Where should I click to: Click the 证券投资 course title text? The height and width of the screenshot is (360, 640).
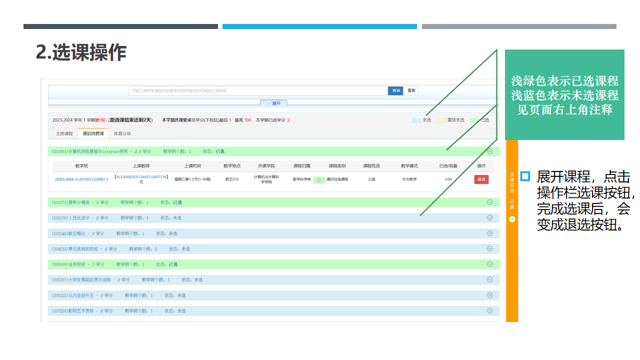click(78, 264)
